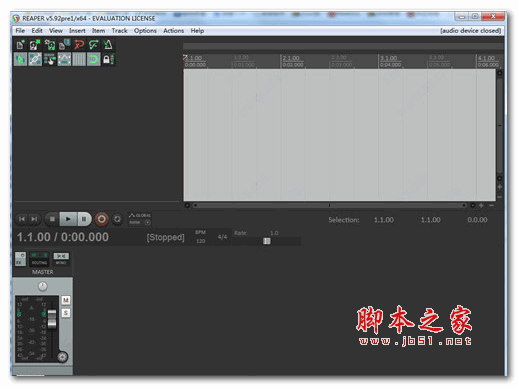Click the red Record button
The height and width of the screenshot is (387, 518).
(x=102, y=219)
